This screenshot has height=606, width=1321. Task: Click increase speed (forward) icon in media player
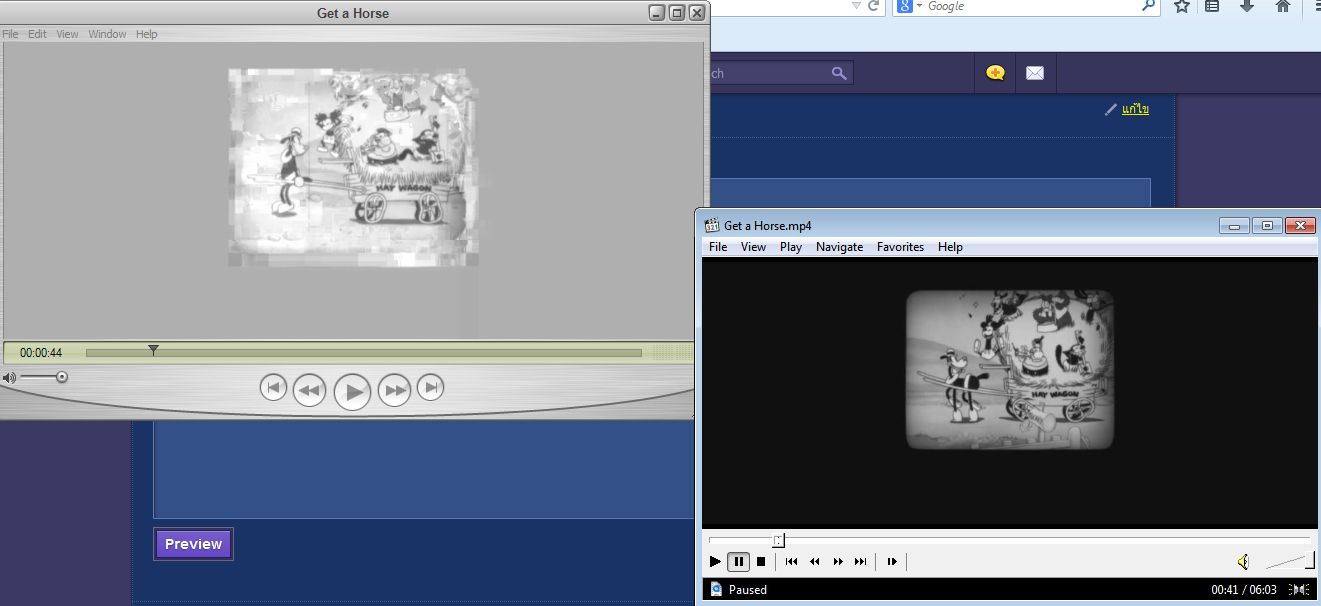[838, 562]
